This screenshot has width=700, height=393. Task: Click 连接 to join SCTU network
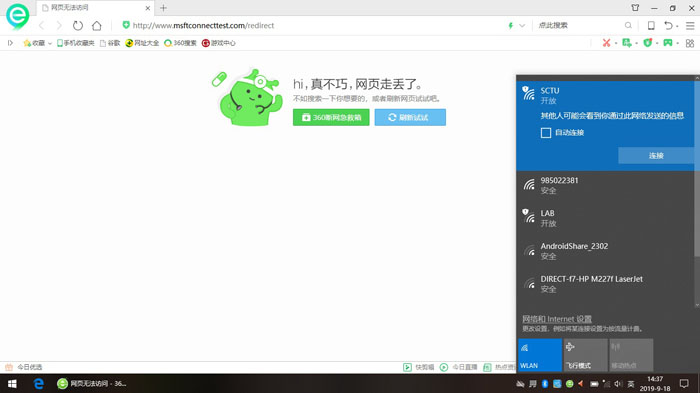(656, 155)
